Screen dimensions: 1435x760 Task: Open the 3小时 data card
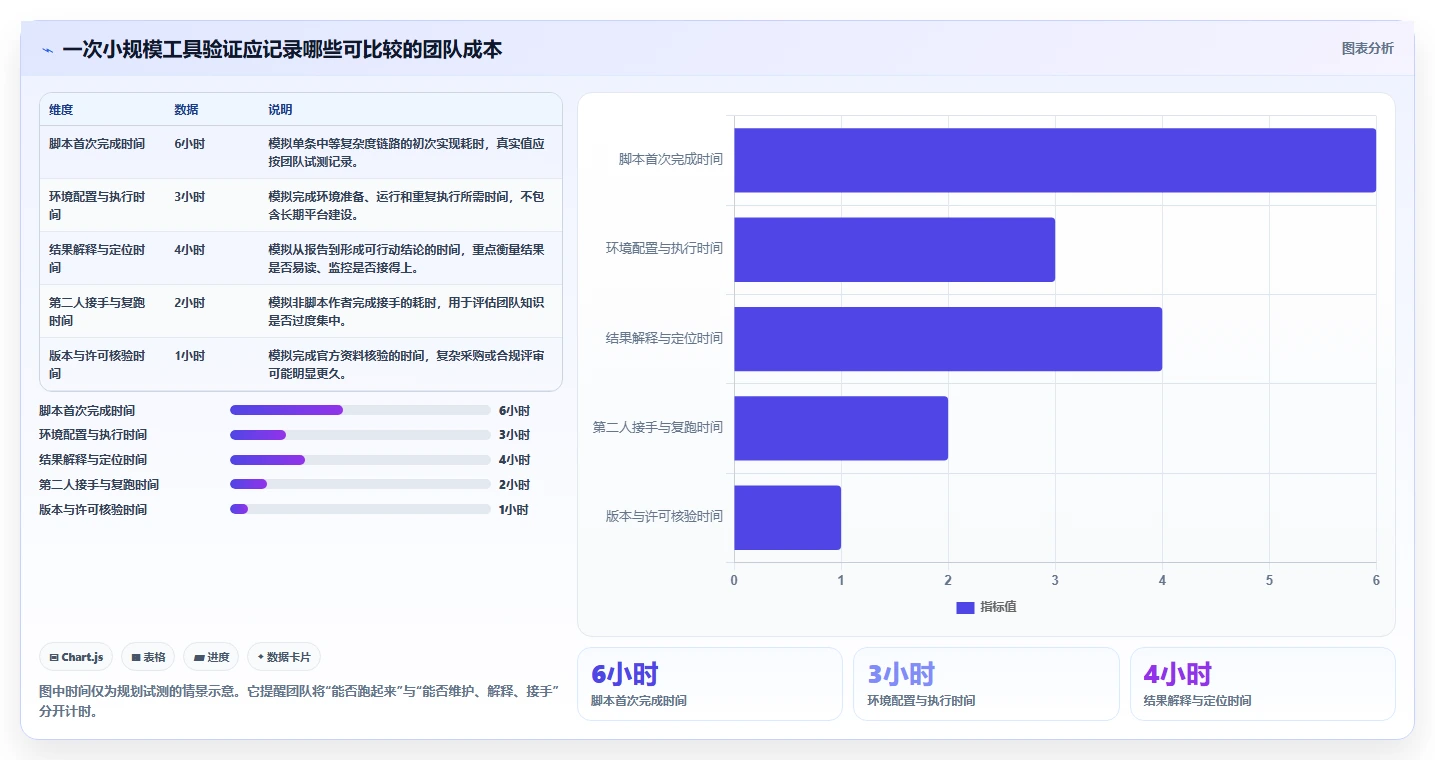pos(986,684)
